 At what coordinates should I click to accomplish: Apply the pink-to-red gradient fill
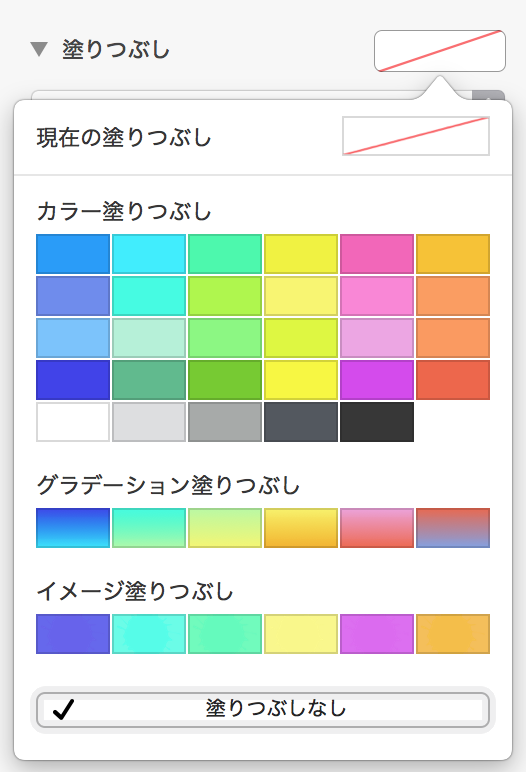377,528
